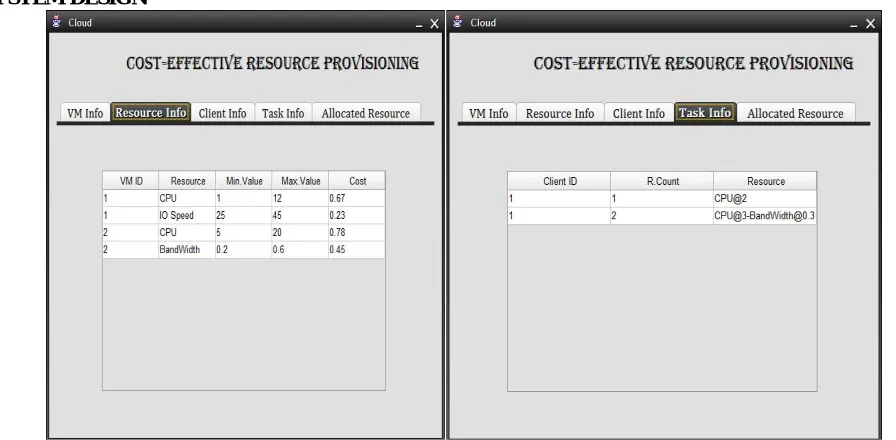
Task: Click the VM ID column header
Action: pyautogui.click(x=131, y=181)
